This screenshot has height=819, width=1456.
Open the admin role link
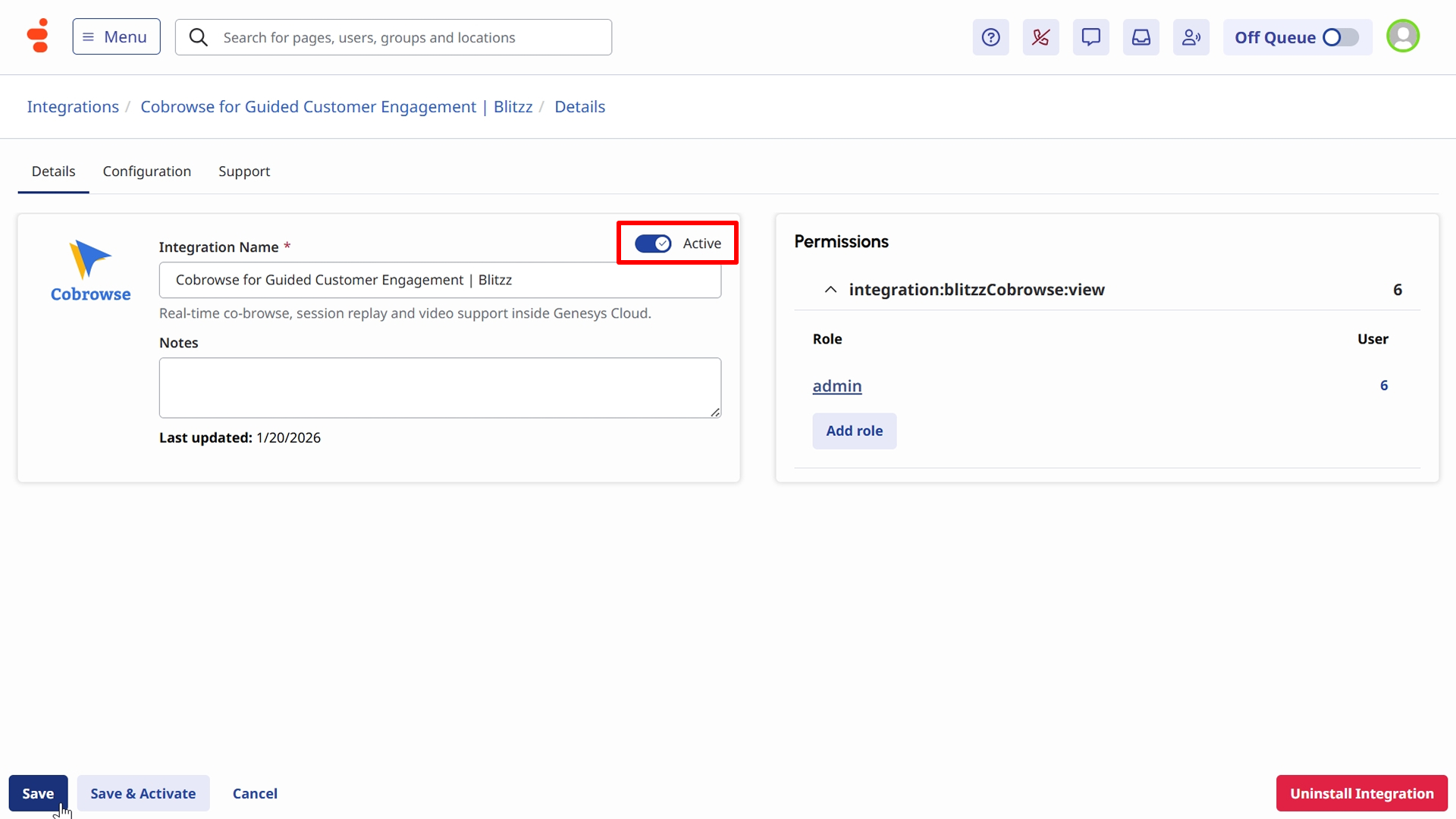point(836,386)
